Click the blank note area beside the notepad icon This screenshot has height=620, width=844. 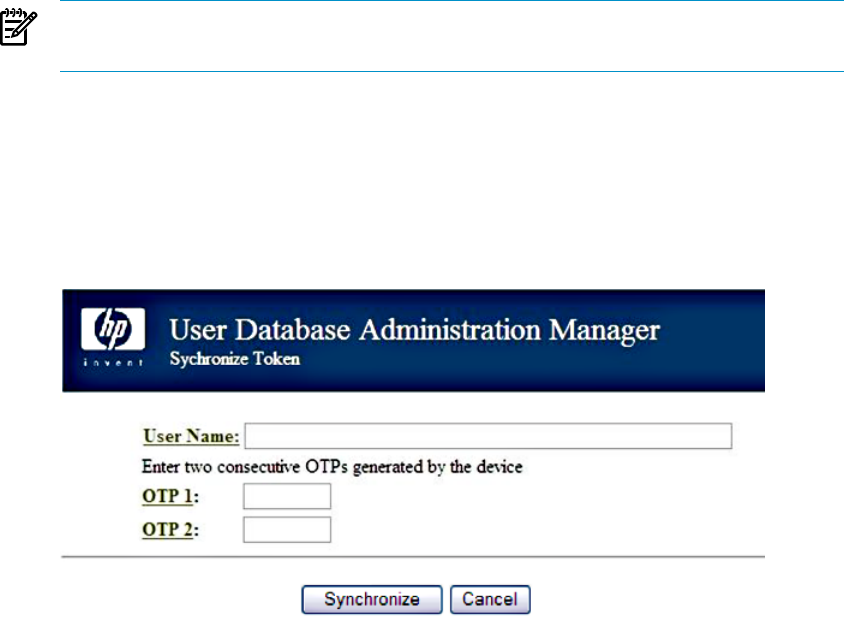[x=451, y=36]
